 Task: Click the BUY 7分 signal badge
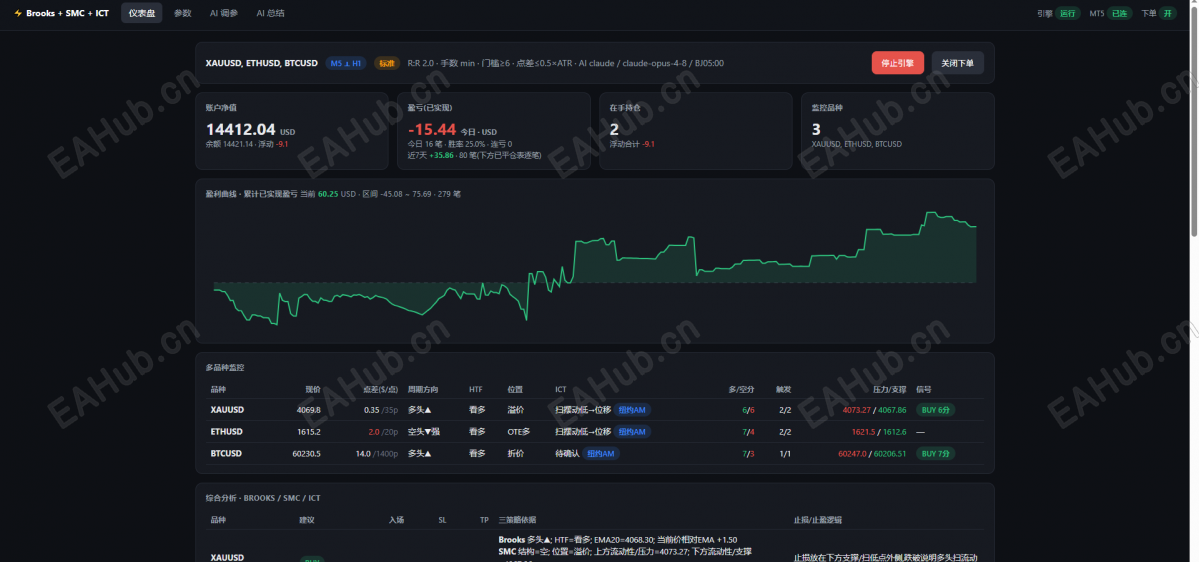pyautogui.click(x=935, y=453)
